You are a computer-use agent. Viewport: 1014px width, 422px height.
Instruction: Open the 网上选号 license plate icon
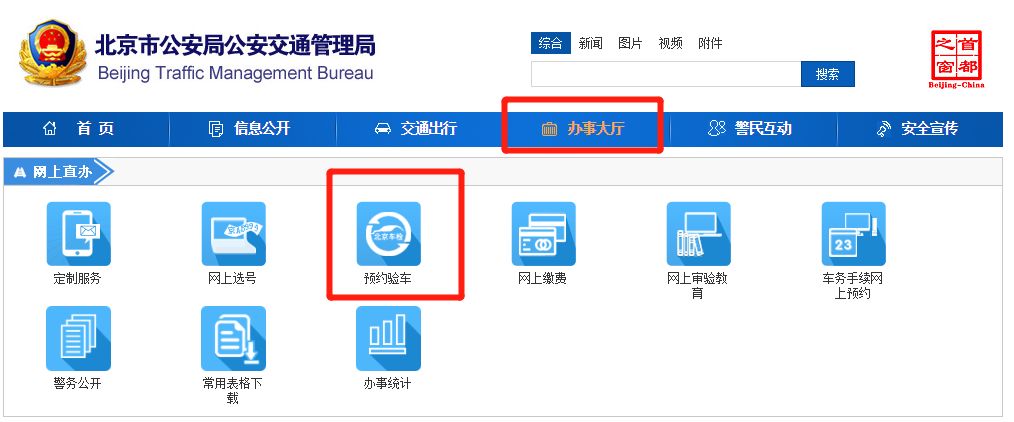[x=233, y=234]
